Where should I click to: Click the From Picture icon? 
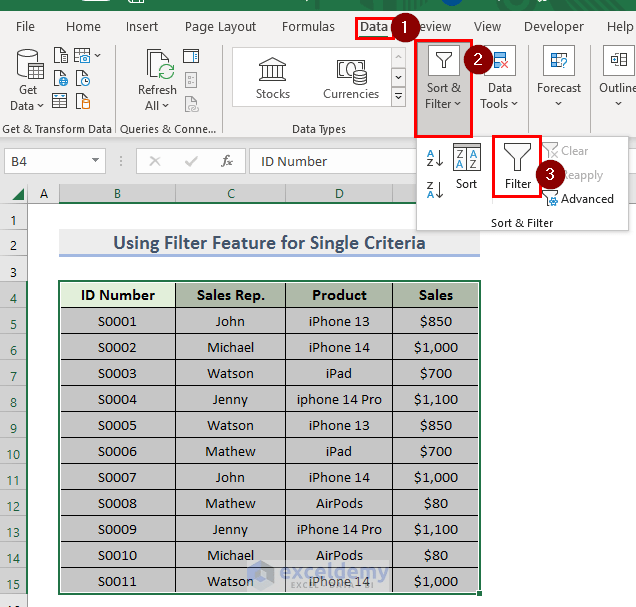click(x=82, y=55)
